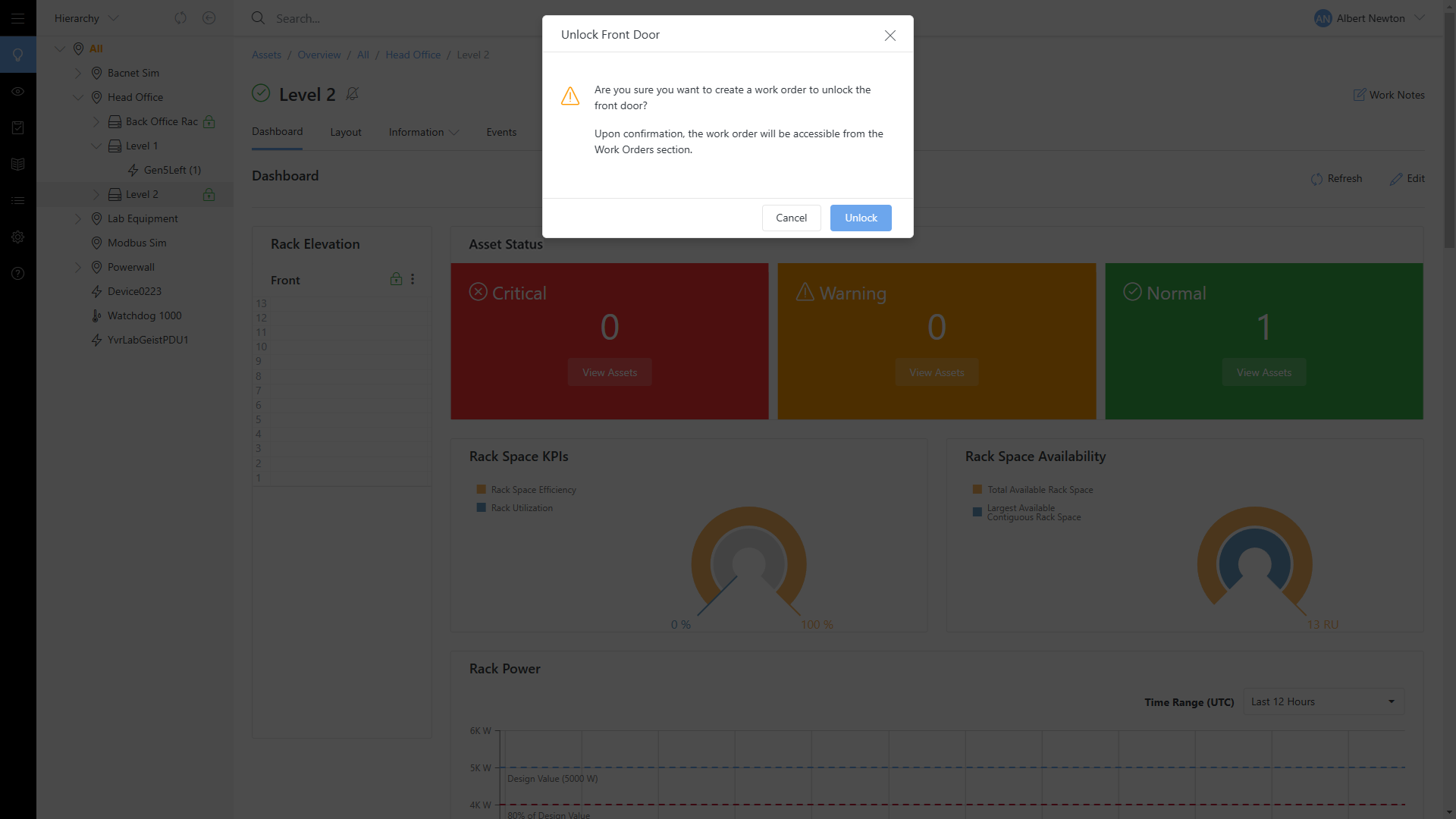Click the green lock on Level 2 tree row
This screenshot has width=1456, height=819.
point(209,194)
